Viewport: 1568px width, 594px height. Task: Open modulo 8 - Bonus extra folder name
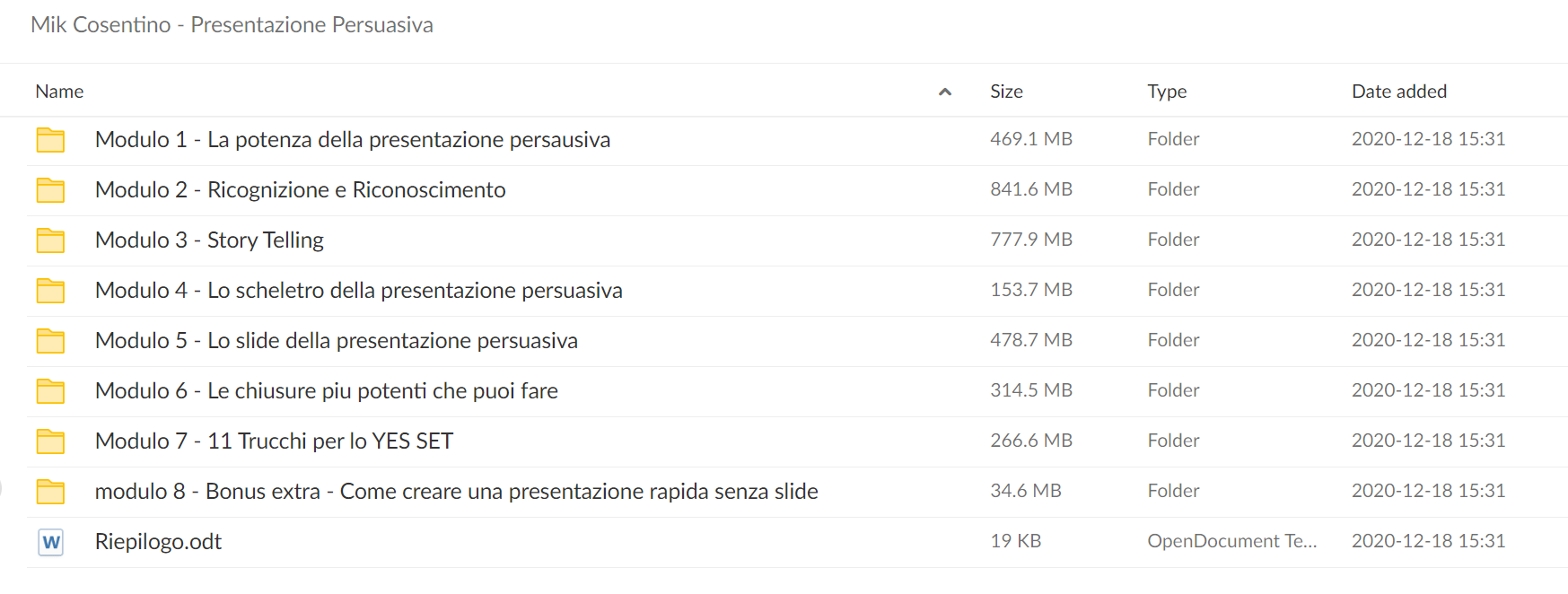(457, 492)
